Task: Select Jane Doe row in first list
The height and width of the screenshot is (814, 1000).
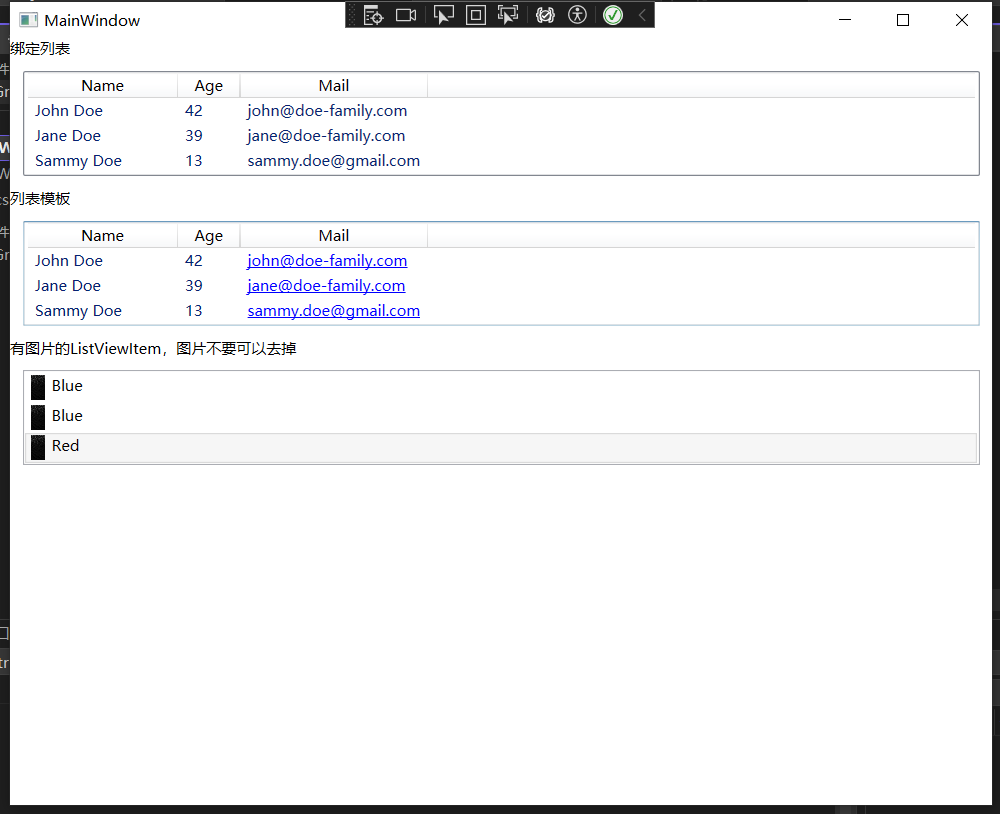Action: (501, 136)
